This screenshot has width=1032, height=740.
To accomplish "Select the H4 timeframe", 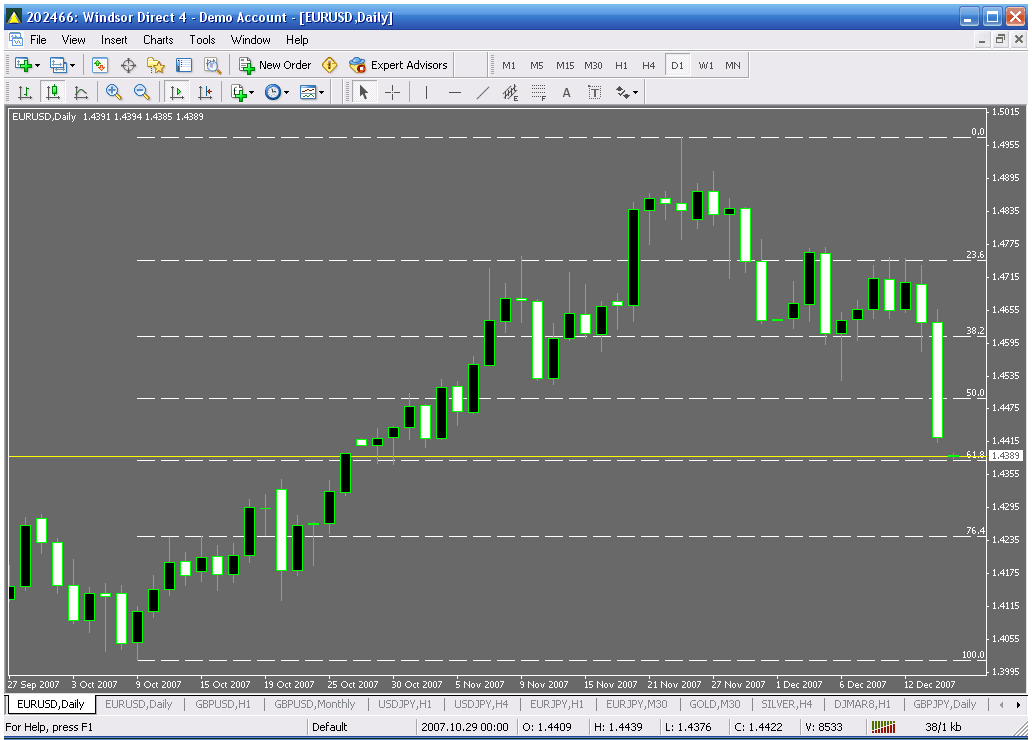I will point(648,65).
